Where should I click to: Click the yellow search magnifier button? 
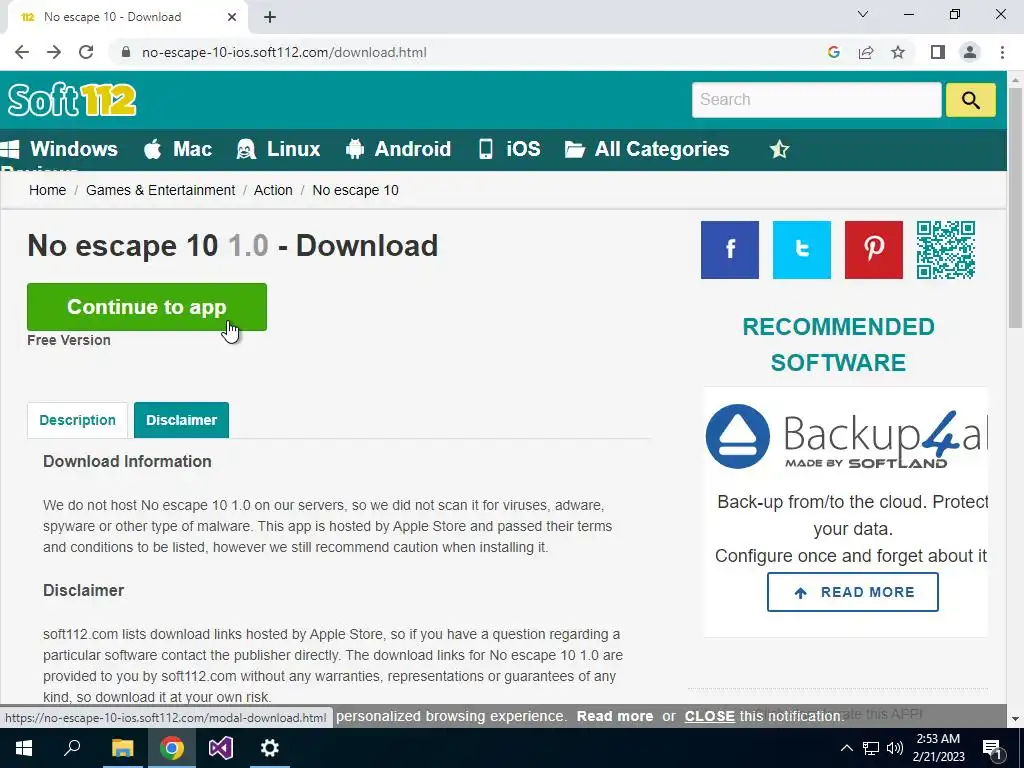click(x=970, y=100)
